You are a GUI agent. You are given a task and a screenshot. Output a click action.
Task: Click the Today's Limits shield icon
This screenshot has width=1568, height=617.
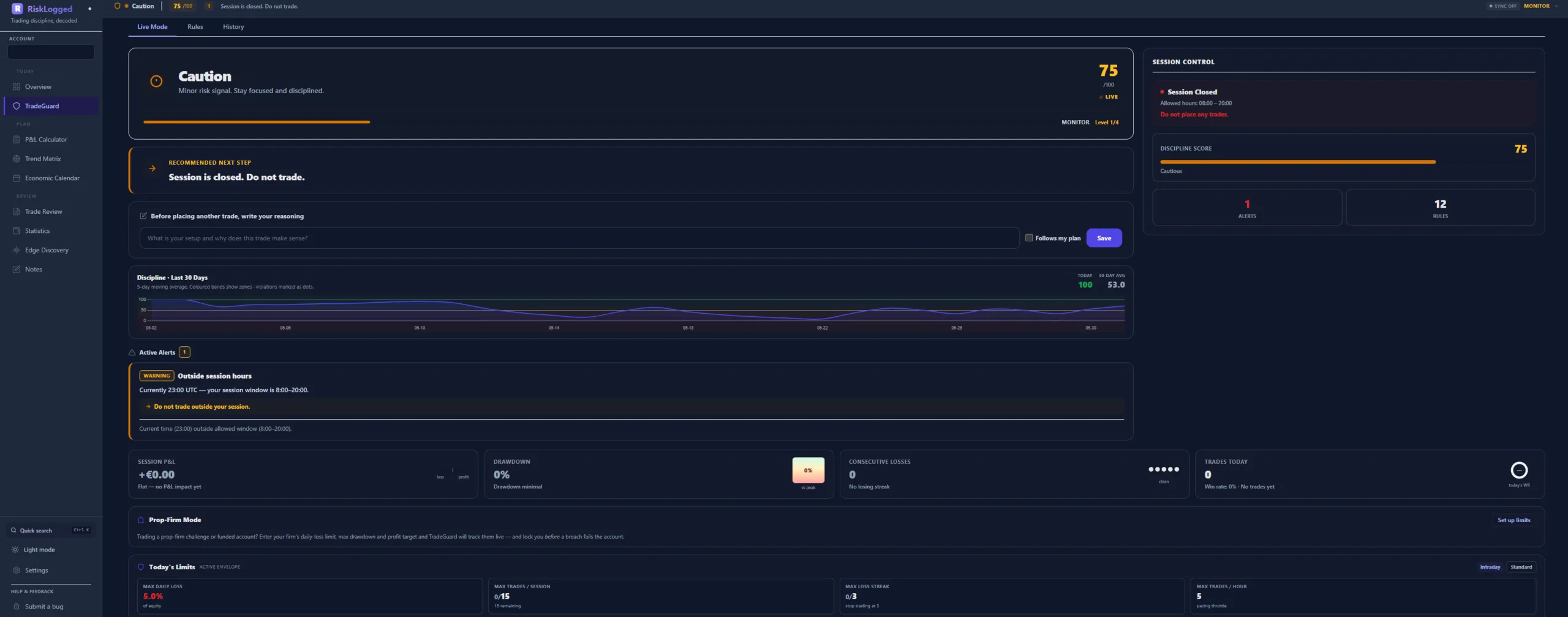pyautogui.click(x=141, y=567)
